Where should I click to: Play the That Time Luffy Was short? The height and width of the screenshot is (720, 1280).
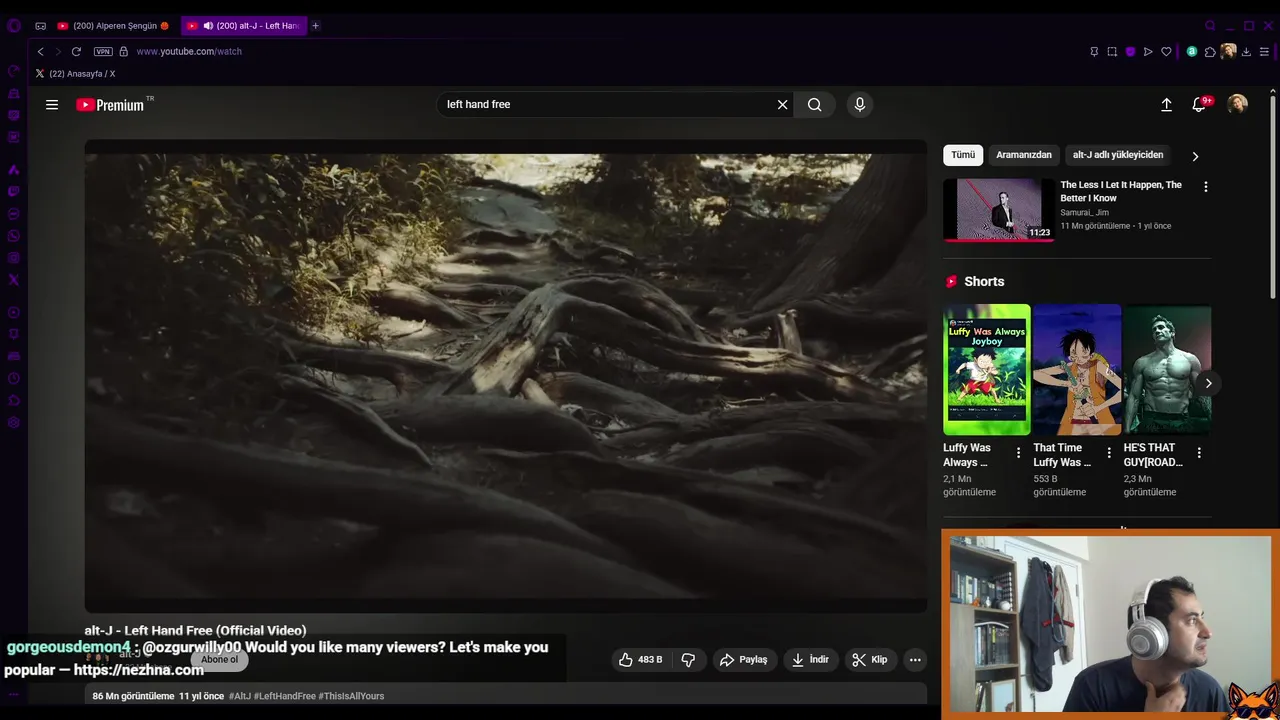click(1077, 370)
